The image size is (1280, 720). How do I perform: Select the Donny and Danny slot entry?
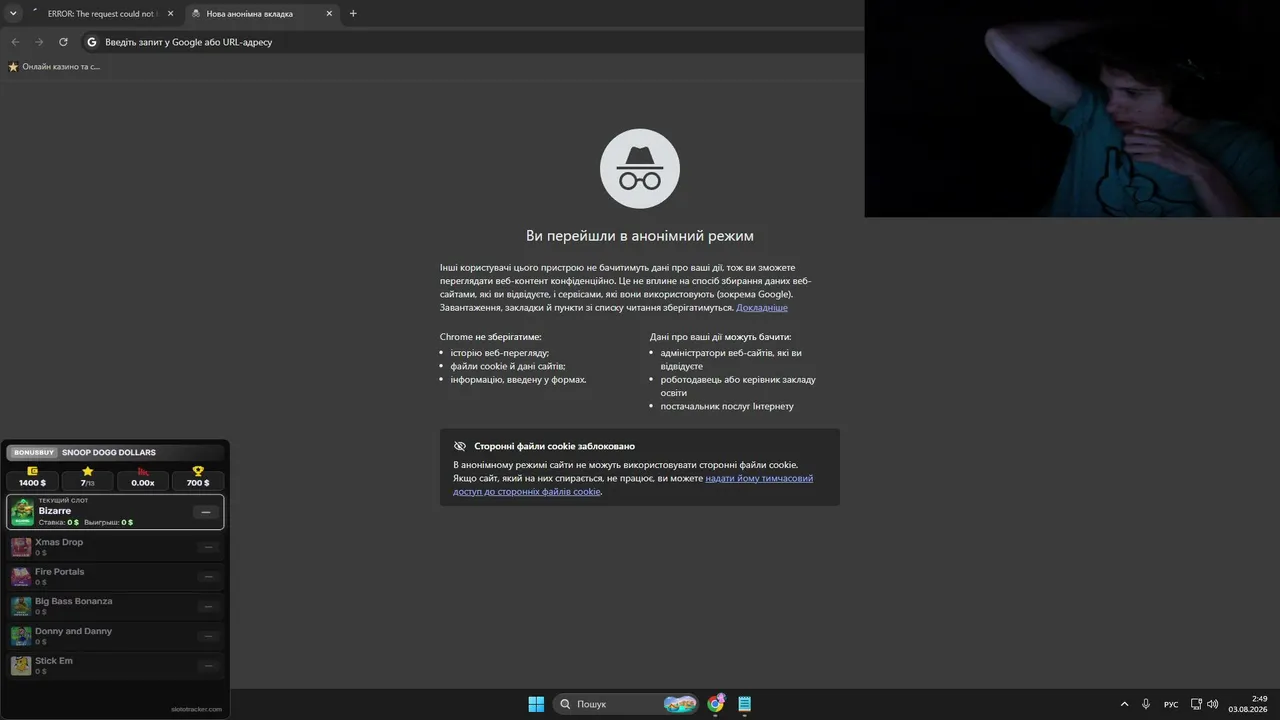pyautogui.click(x=115, y=636)
